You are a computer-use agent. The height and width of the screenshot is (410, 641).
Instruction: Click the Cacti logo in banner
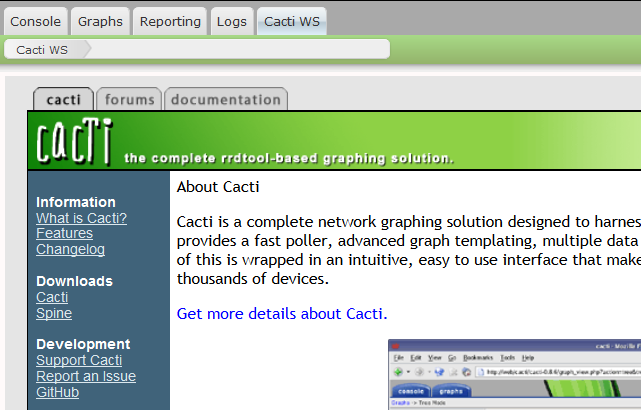[74, 141]
